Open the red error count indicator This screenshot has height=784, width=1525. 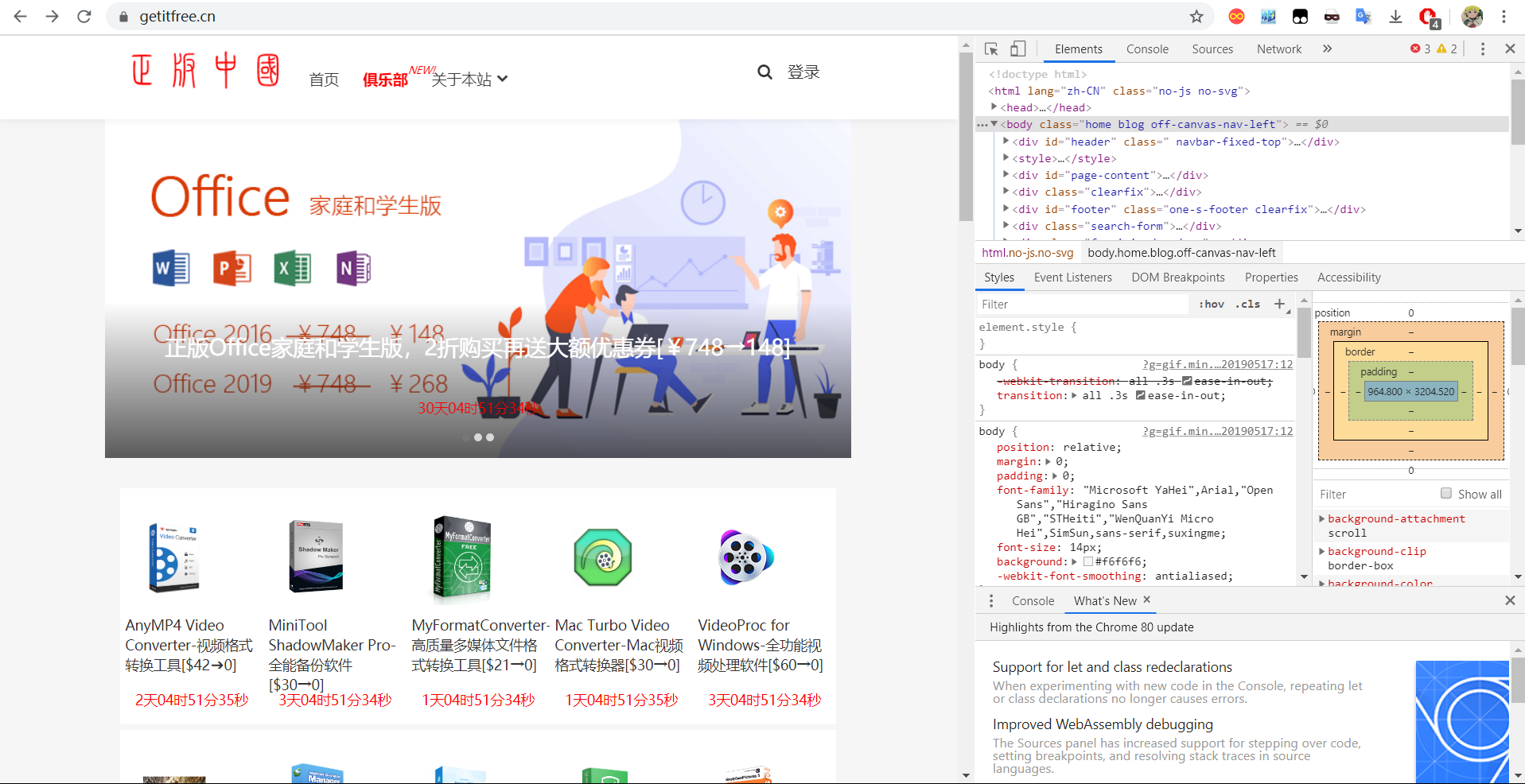[x=1420, y=49]
